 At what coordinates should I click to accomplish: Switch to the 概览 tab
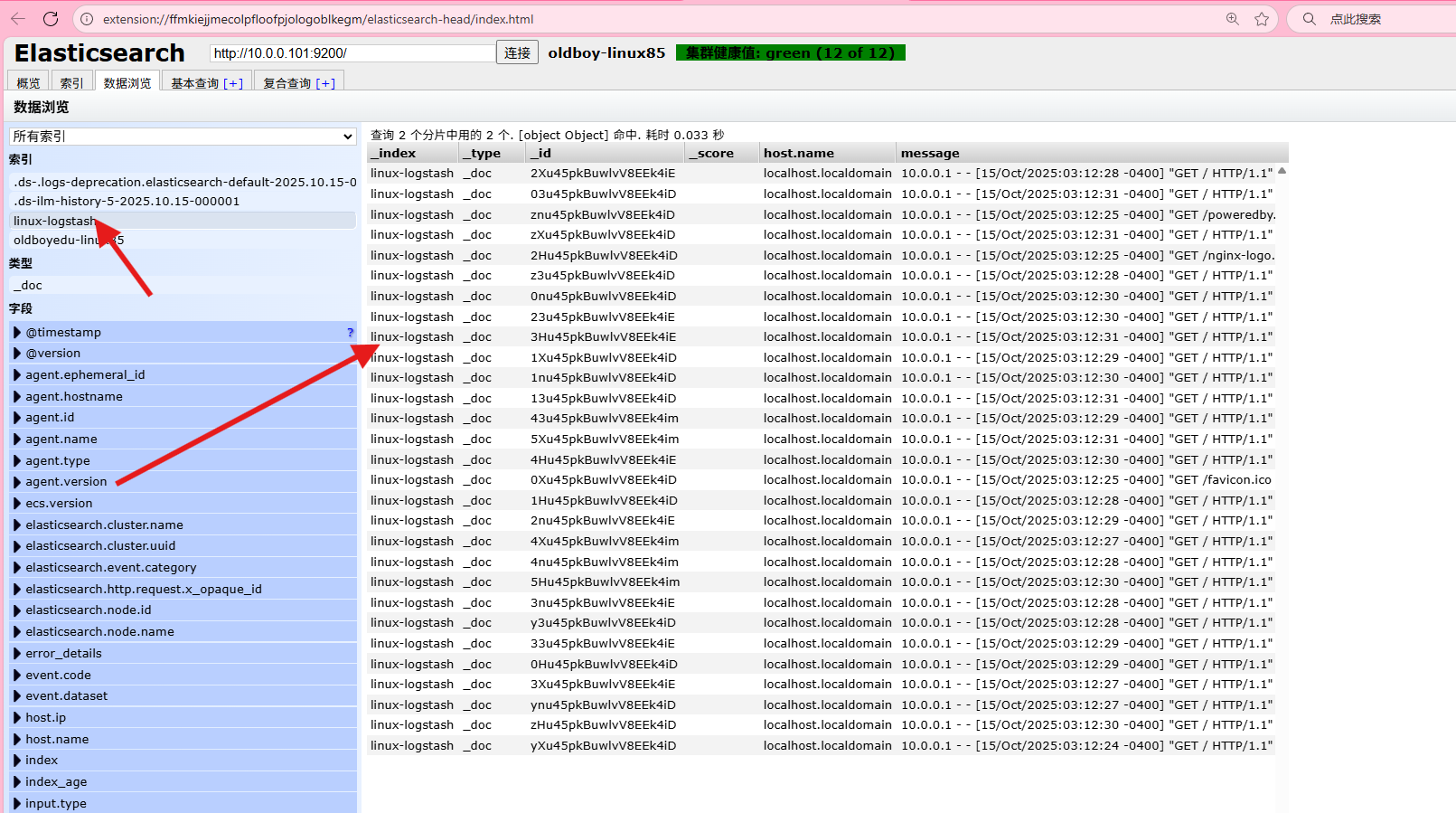tap(28, 82)
